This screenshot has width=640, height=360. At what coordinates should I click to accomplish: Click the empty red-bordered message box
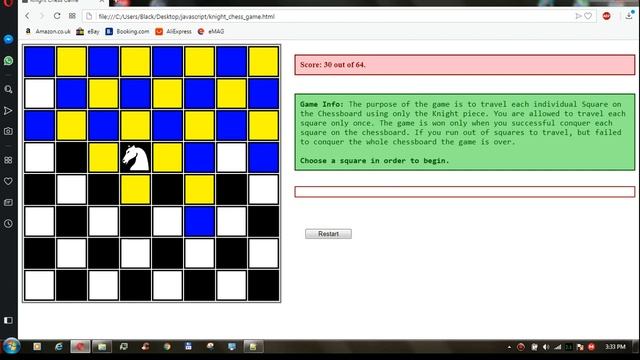click(464, 192)
